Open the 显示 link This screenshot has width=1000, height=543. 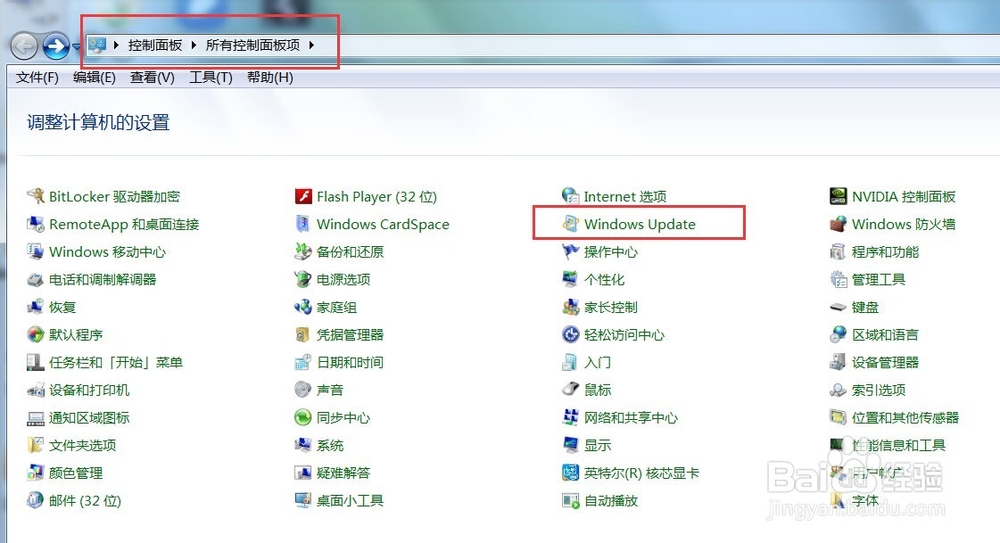(598, 445)
